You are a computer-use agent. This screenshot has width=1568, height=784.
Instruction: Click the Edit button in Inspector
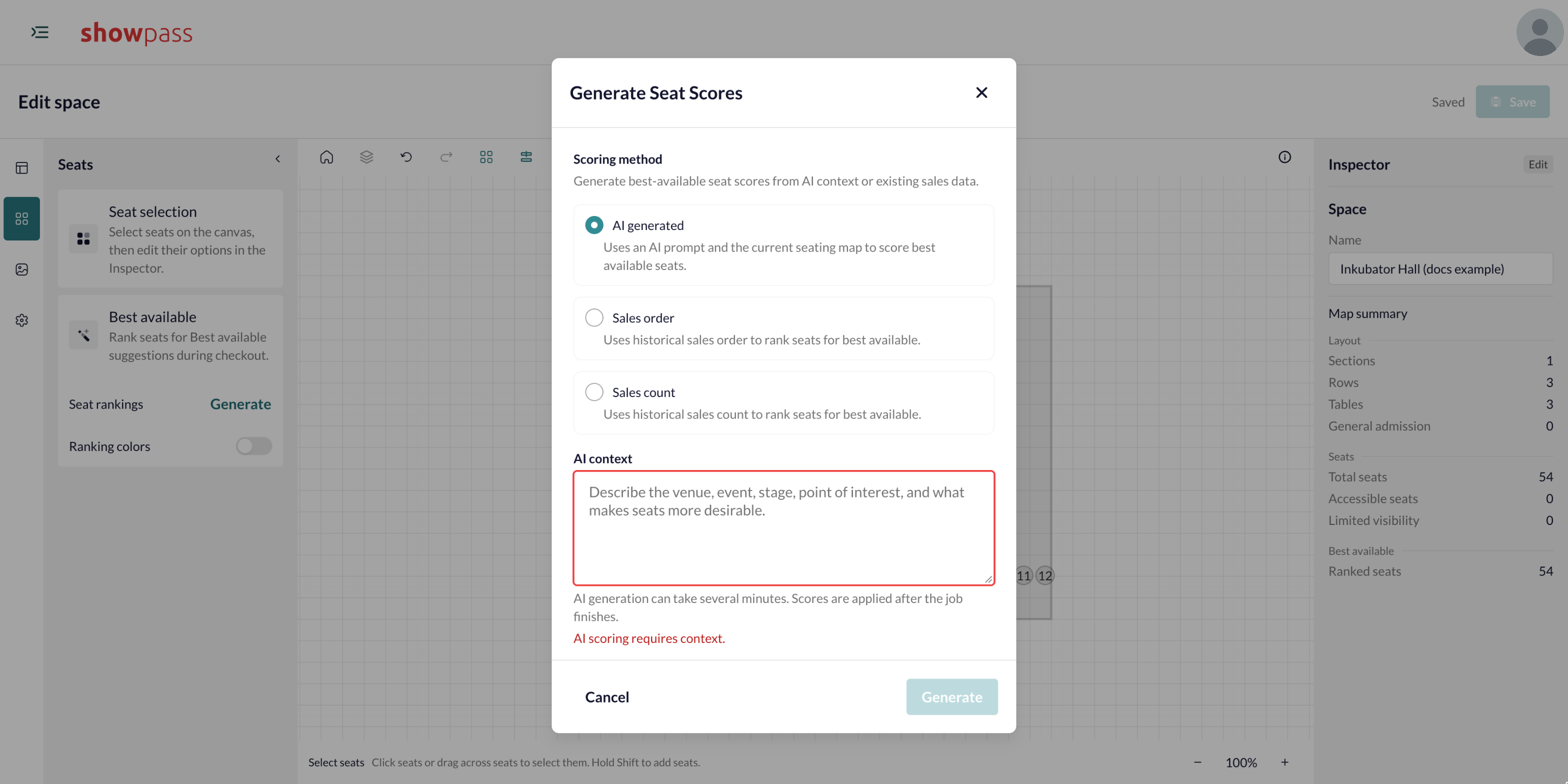coord(1537,164)
